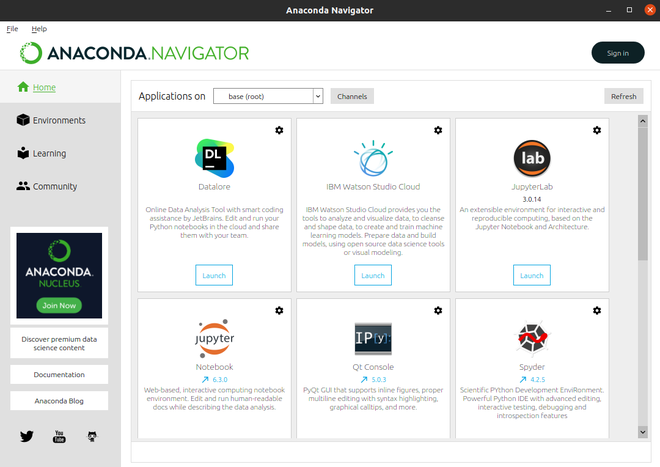Screen dimensions: 660x467
Task: Click the Anaconda Navigator logo ring
Action: 31,53
